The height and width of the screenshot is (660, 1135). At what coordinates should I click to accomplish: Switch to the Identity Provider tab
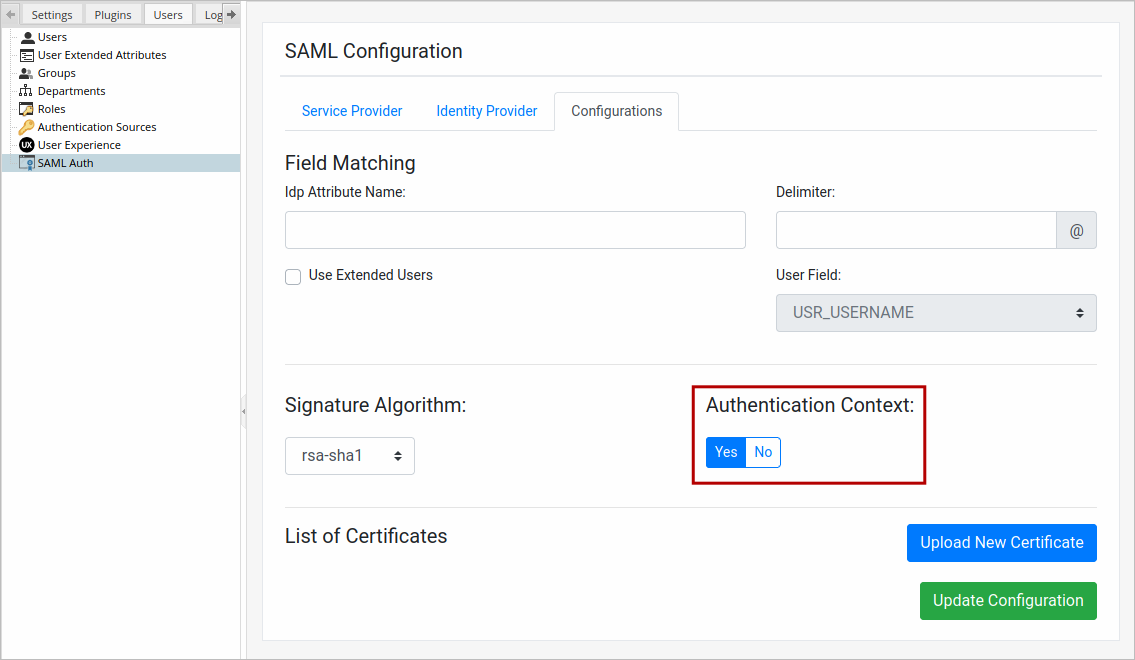[x=487, y=111]
